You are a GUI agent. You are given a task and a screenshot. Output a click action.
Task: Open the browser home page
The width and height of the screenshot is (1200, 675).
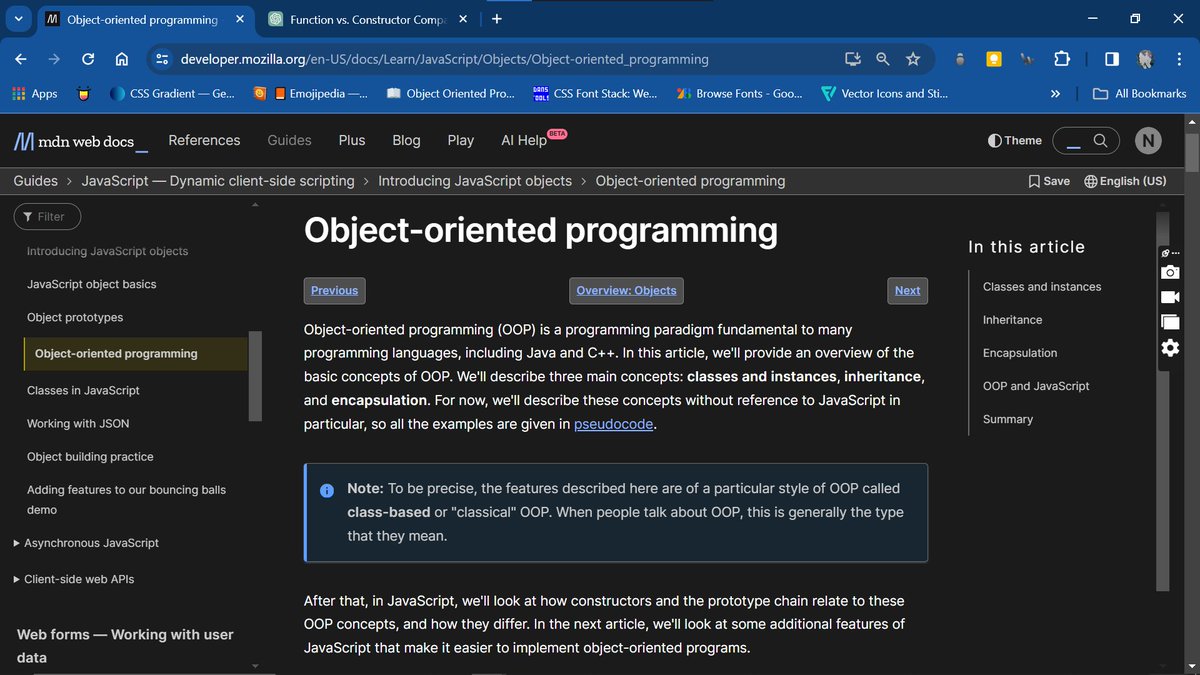pyautogui.click(x=121, y=59)
